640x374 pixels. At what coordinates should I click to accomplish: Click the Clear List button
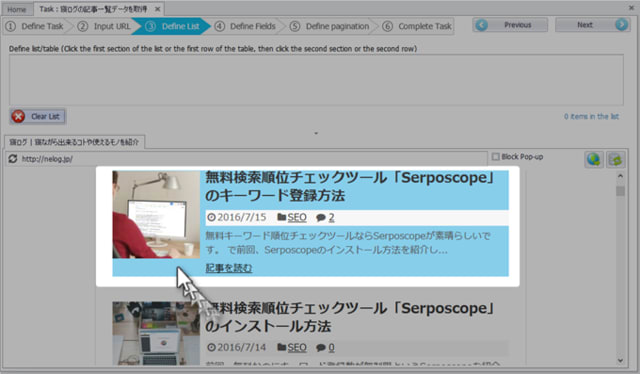coord(38,116)
